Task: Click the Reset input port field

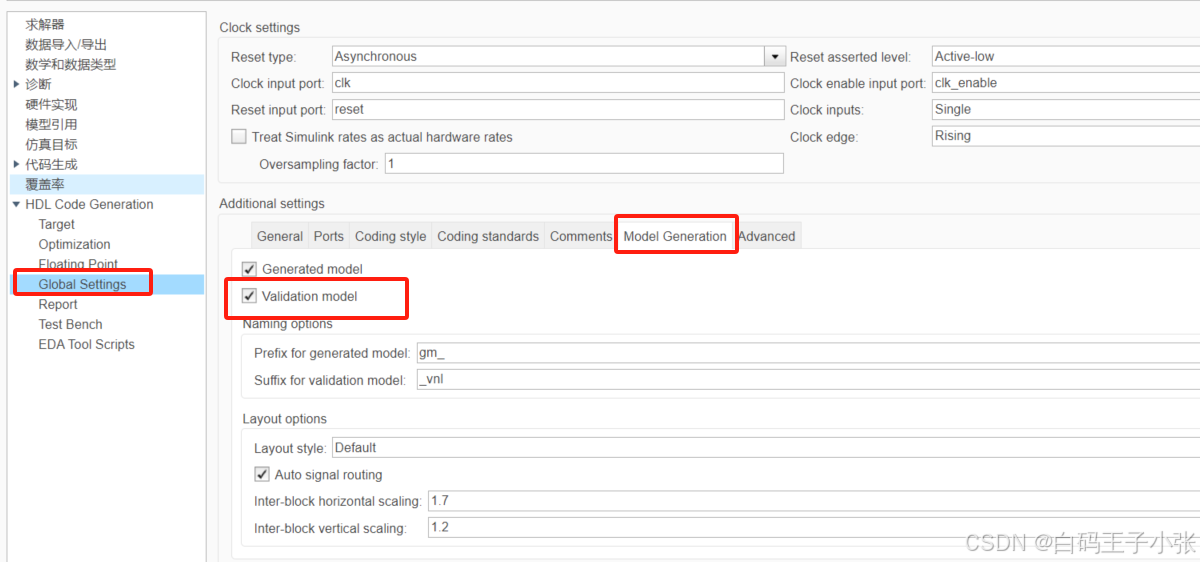Action: pos(557,110)
